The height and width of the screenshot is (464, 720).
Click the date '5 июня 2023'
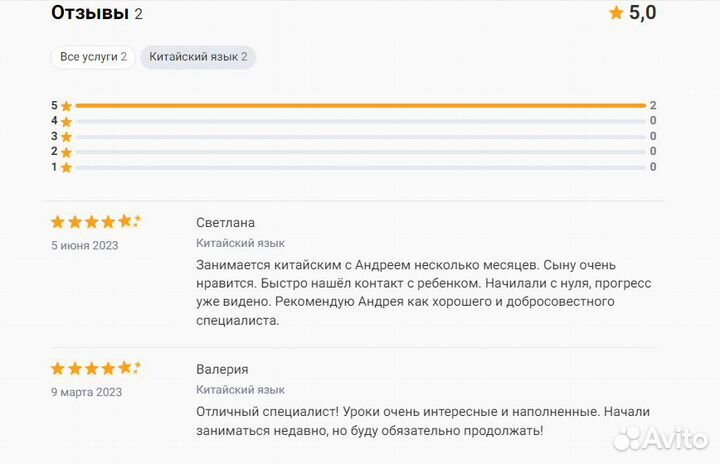[84, 246]
